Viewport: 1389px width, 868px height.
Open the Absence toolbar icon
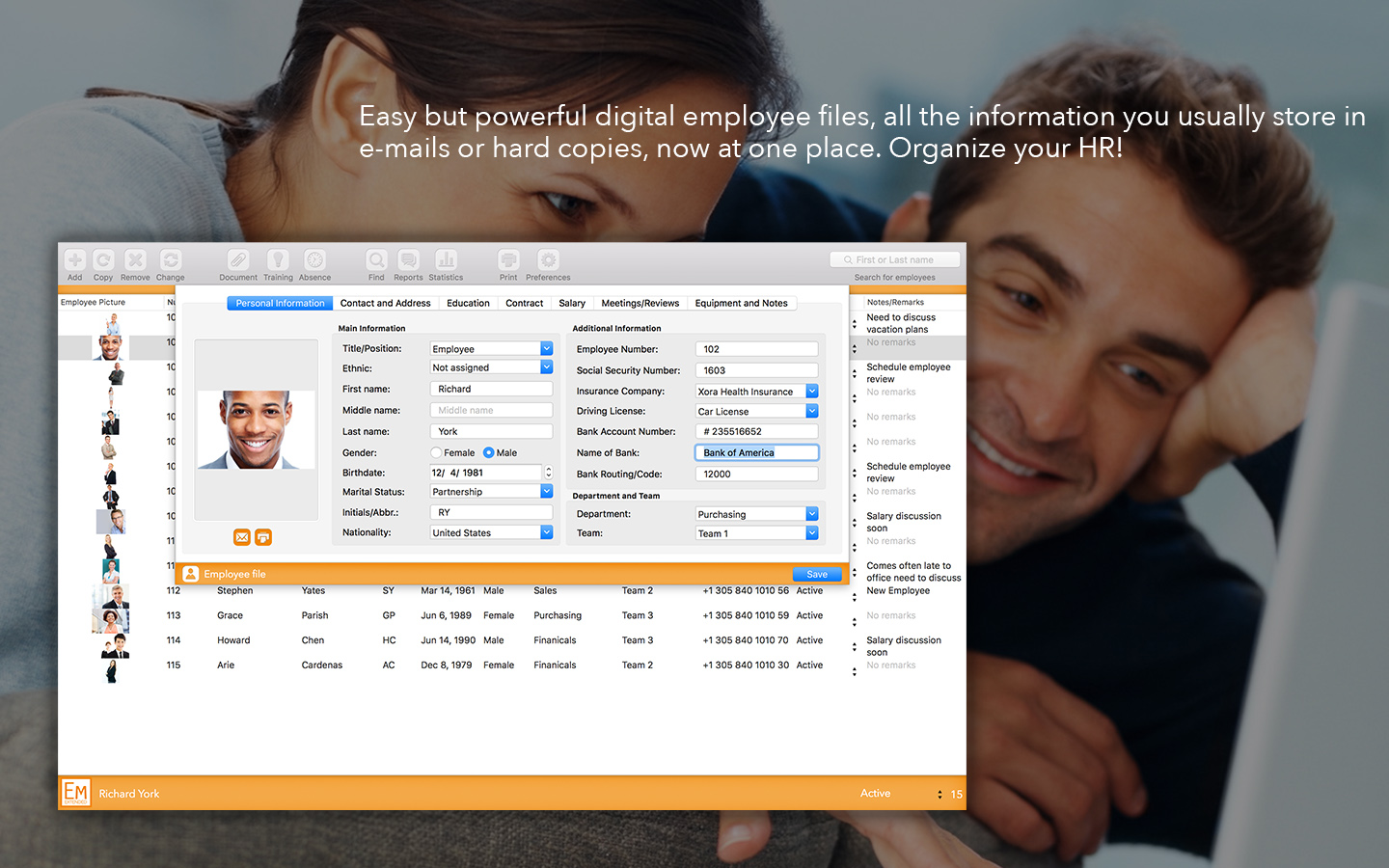(314, 260)
